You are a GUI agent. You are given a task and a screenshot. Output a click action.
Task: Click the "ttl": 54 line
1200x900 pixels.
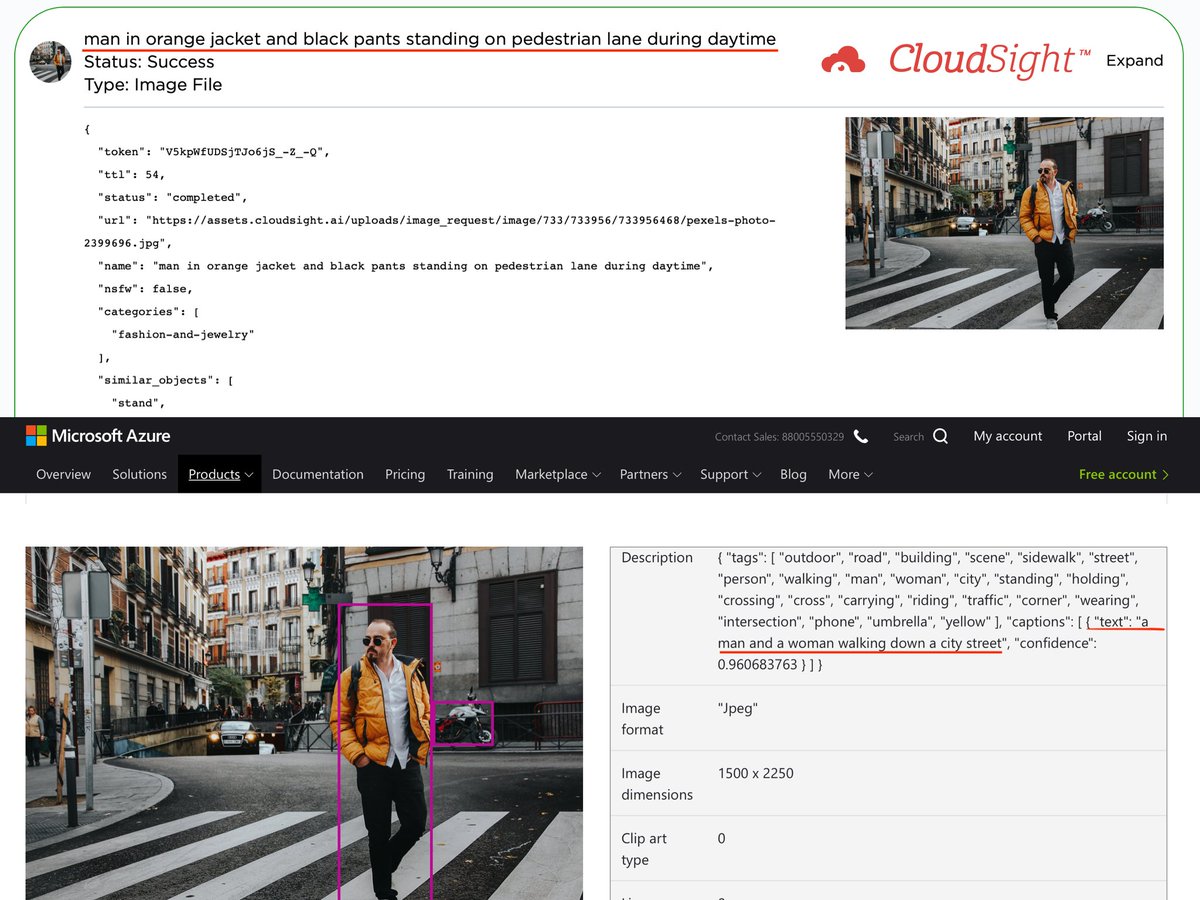pyautogui.click(x=131, y=175)
